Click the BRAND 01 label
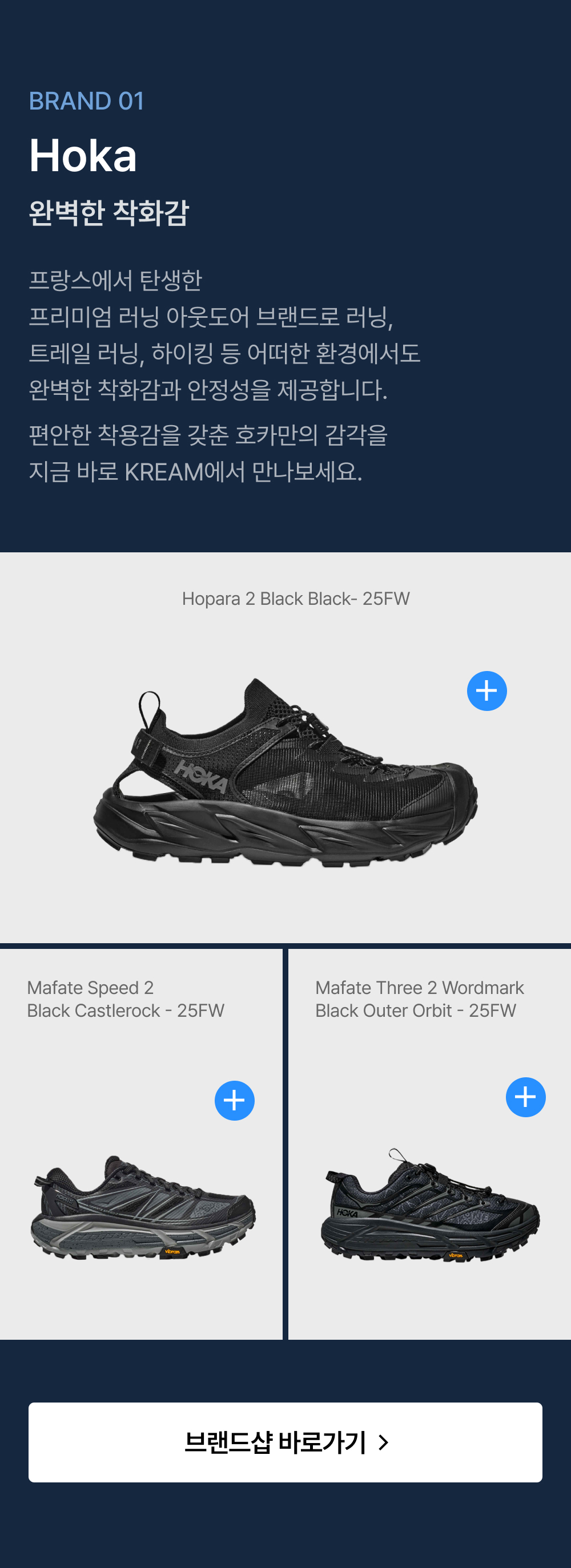Screen dimensions: 571x1568 click(x=87, y=101)
